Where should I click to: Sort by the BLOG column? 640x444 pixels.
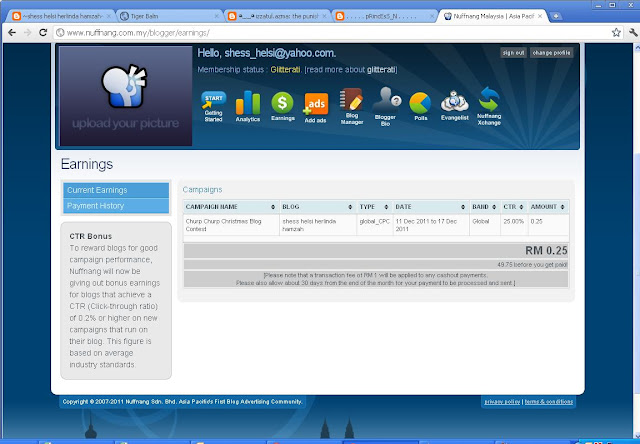point(318,207)
